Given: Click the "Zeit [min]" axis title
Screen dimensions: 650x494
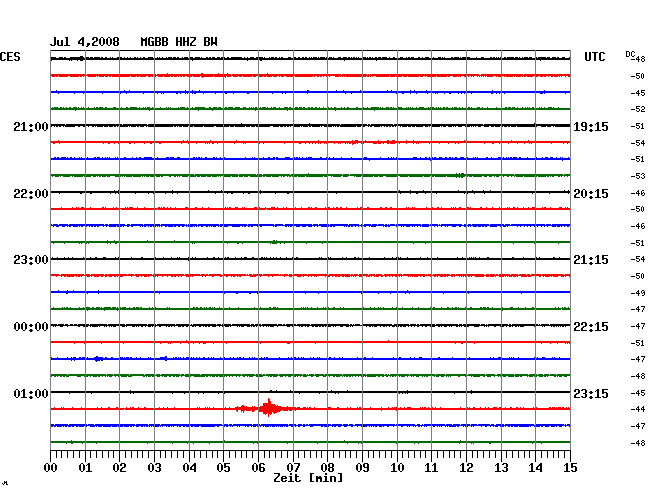Looking at the screenshot, I should pos(308,478).
